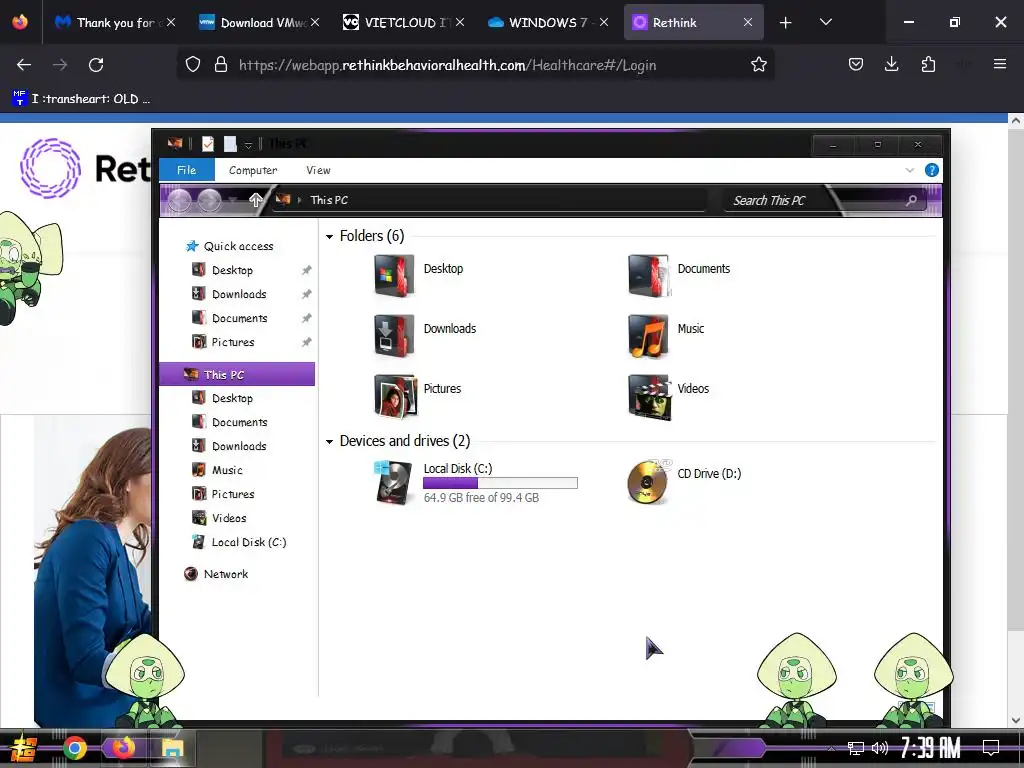Click the Firefox reload button

coord(96,64)
